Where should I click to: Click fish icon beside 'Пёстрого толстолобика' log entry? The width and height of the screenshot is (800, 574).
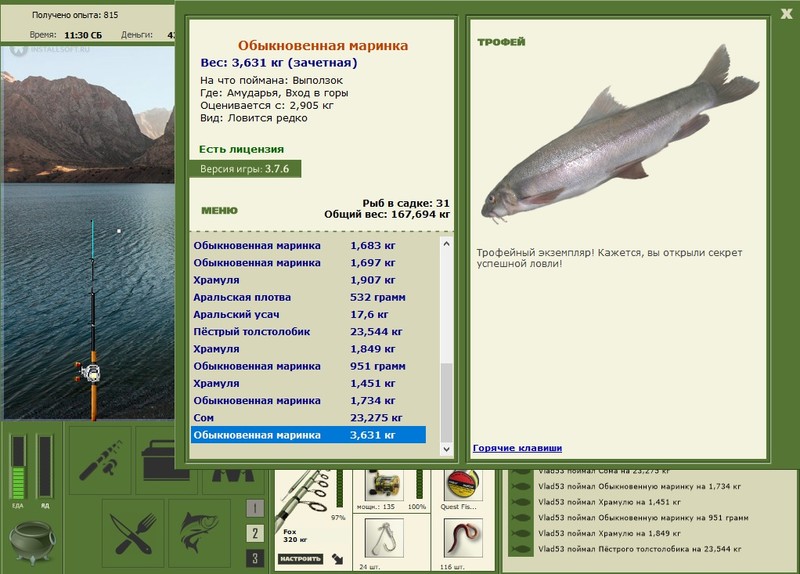[520, 550]
